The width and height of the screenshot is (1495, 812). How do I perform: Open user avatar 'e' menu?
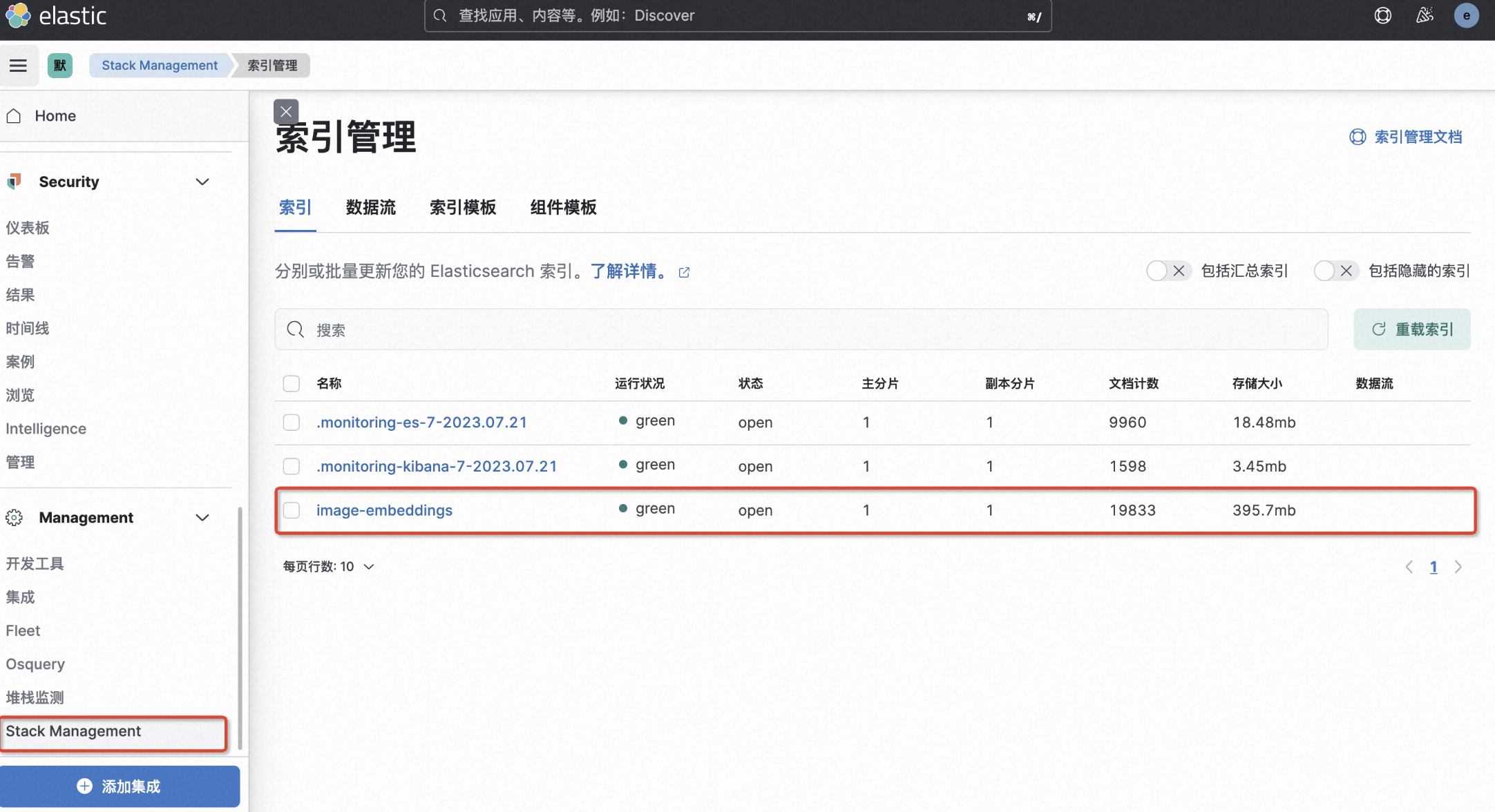1466,15
